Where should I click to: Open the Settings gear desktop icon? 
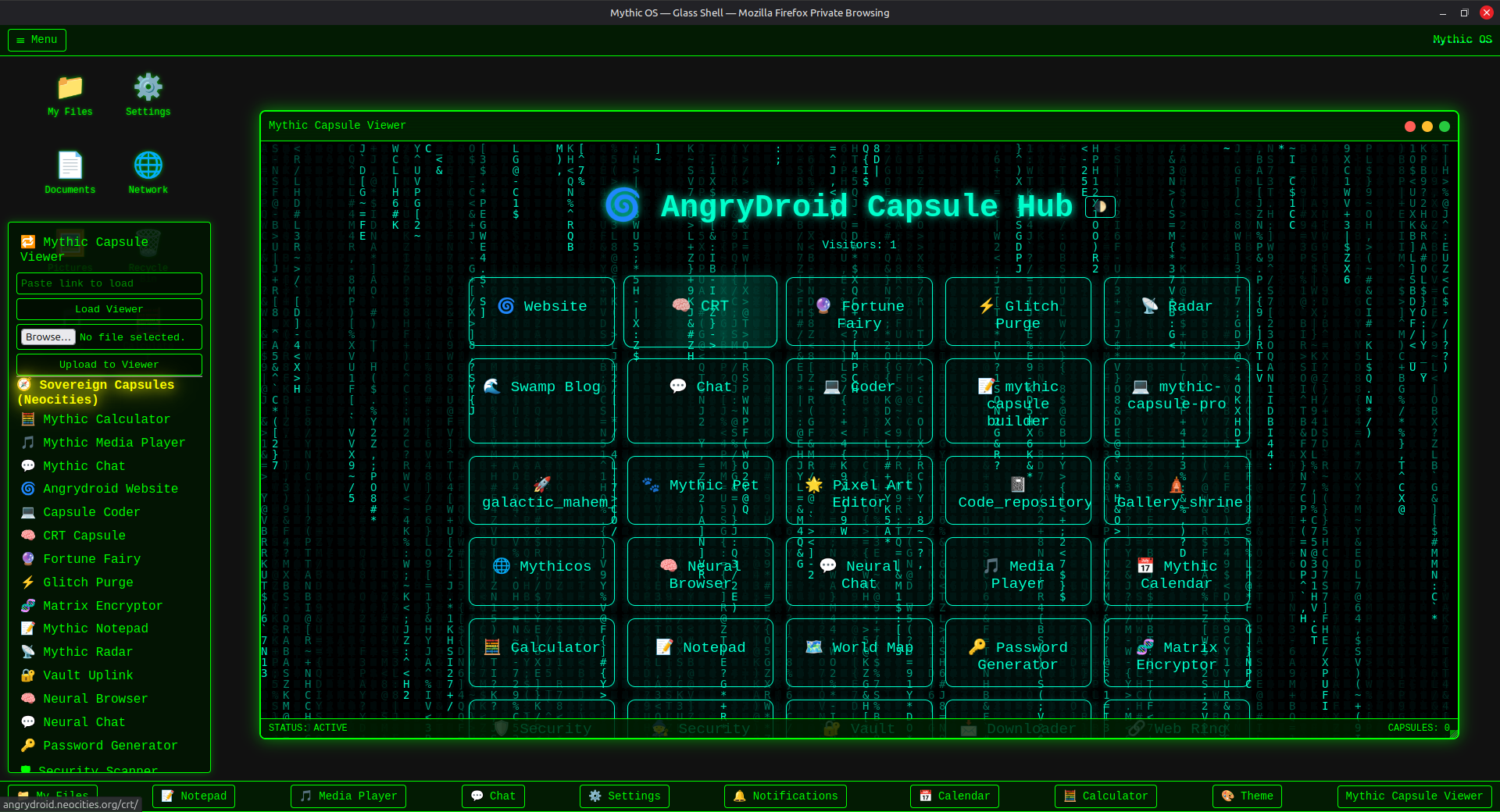[x=148, y=95]
